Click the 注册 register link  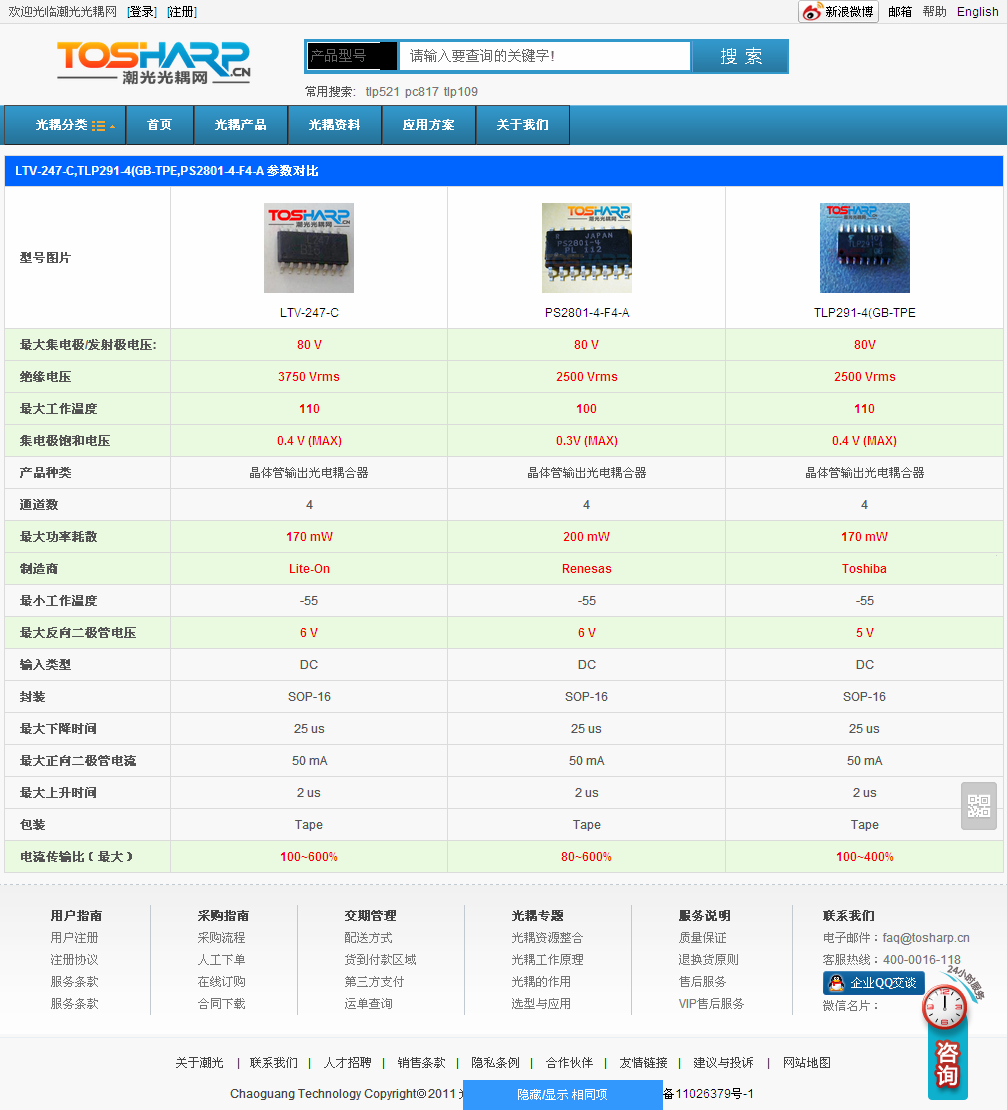pyautogui.click(x=182, y=12)
